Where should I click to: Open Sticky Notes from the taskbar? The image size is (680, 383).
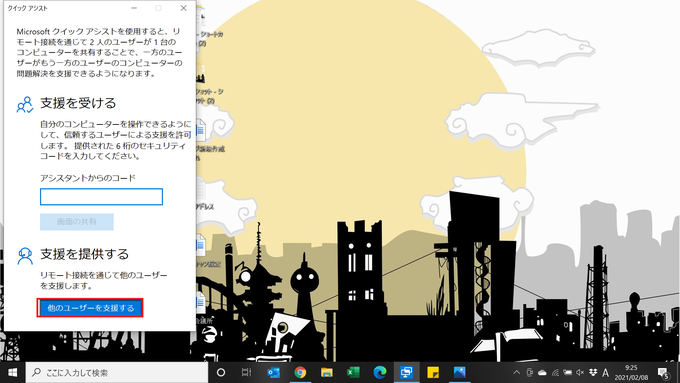(433, 372)
